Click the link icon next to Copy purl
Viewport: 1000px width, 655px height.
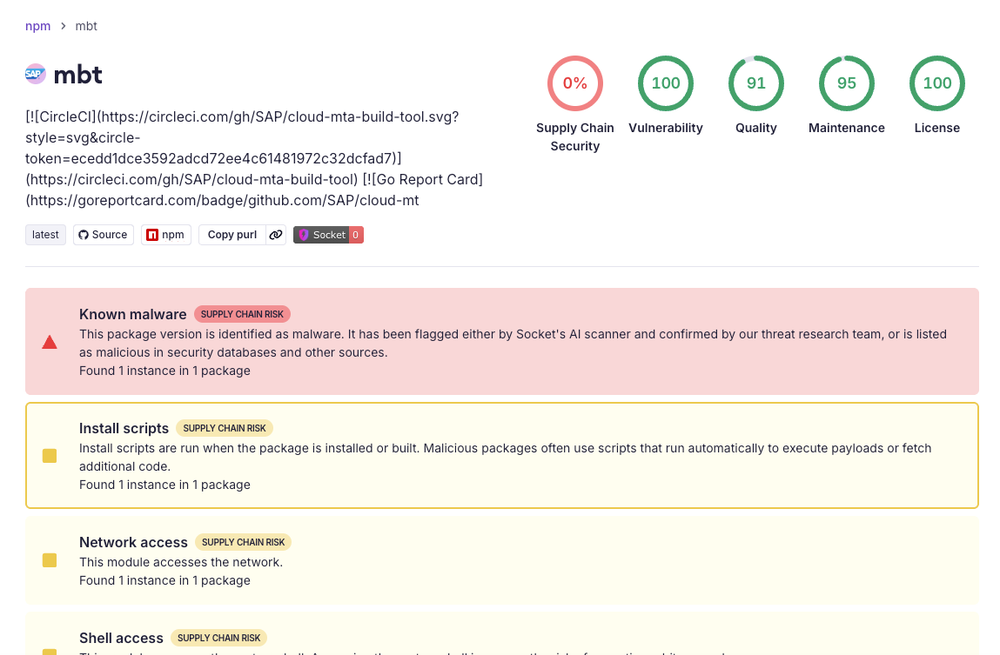[x=276, y=234]
